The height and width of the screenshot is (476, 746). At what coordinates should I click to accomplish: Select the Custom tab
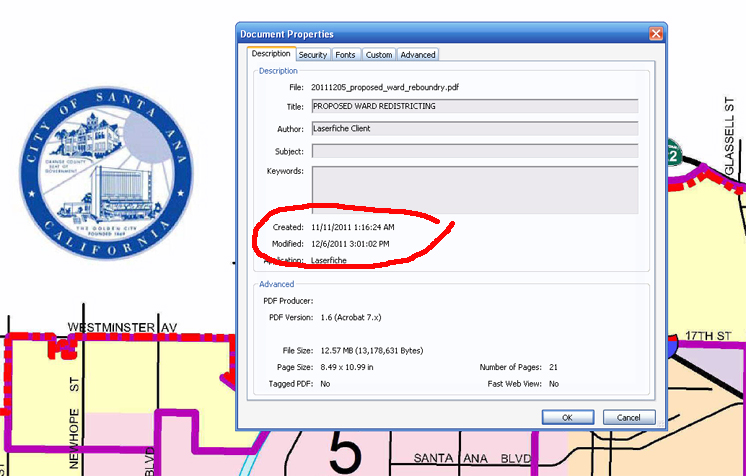coord(378,55)
